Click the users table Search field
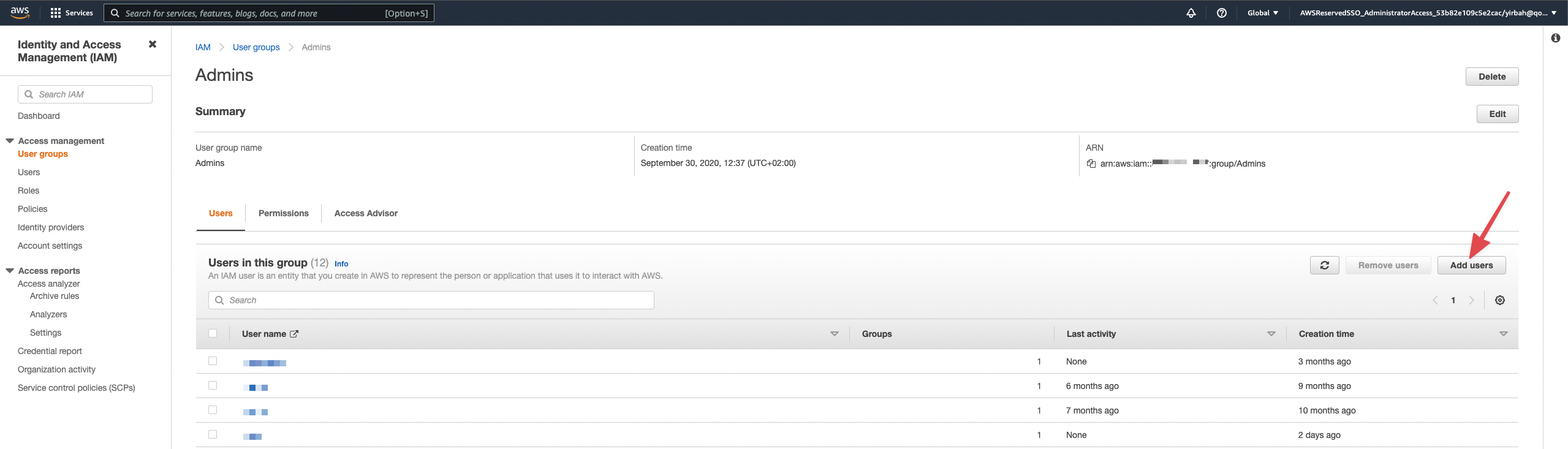The image size is (1568, 449). [431, 300]
